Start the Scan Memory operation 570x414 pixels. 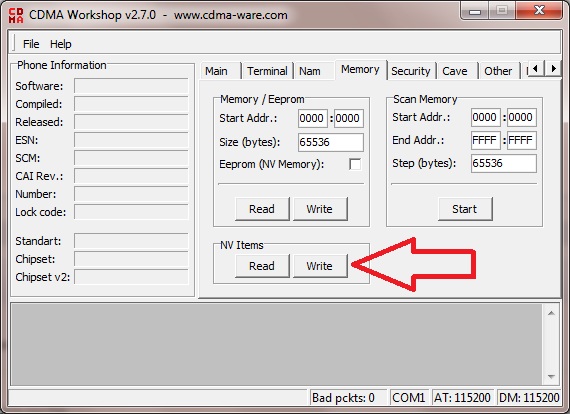pos(465,209)
